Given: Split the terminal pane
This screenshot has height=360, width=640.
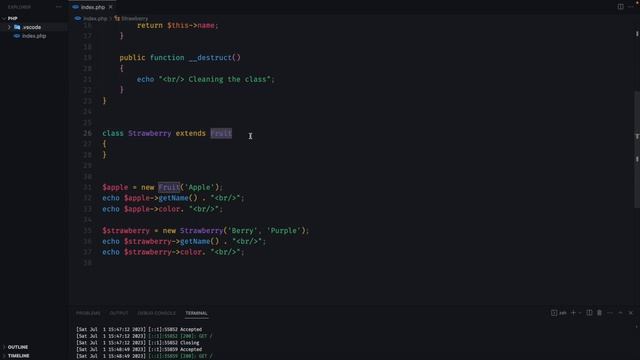Looking at the screenshot, I should [589, 313].
